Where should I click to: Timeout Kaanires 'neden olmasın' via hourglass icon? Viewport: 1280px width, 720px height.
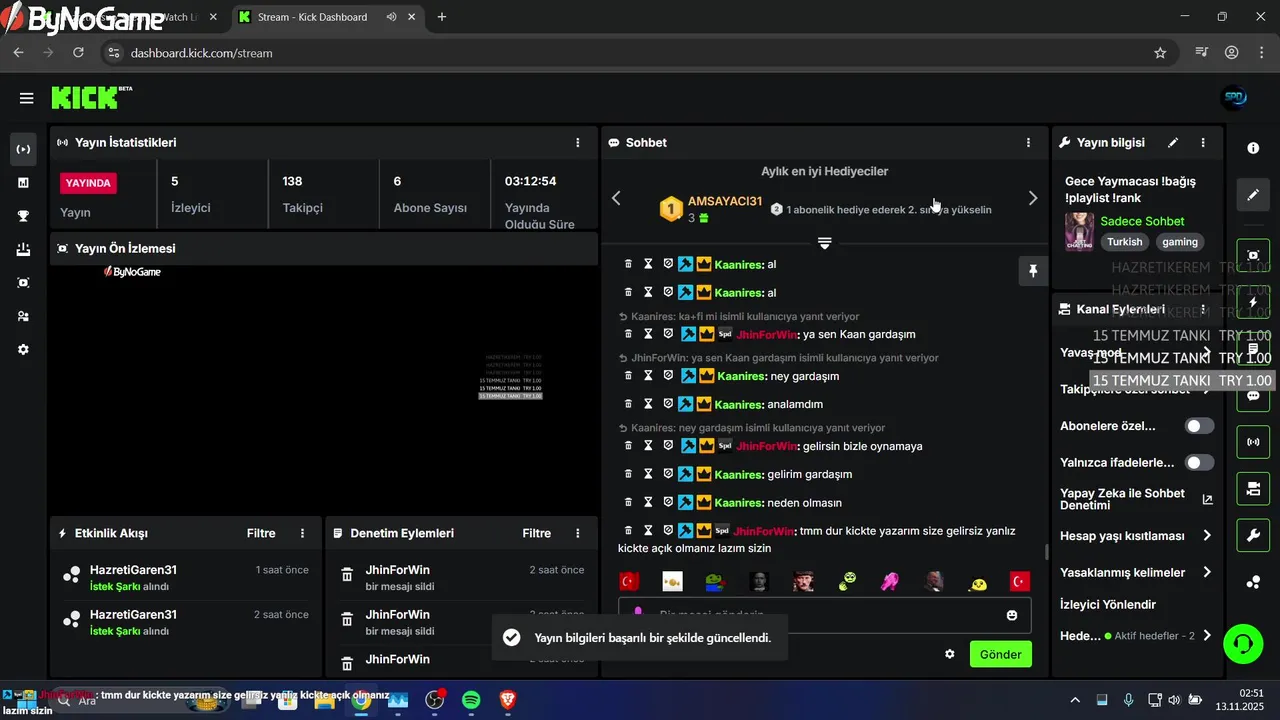(648, 502)
